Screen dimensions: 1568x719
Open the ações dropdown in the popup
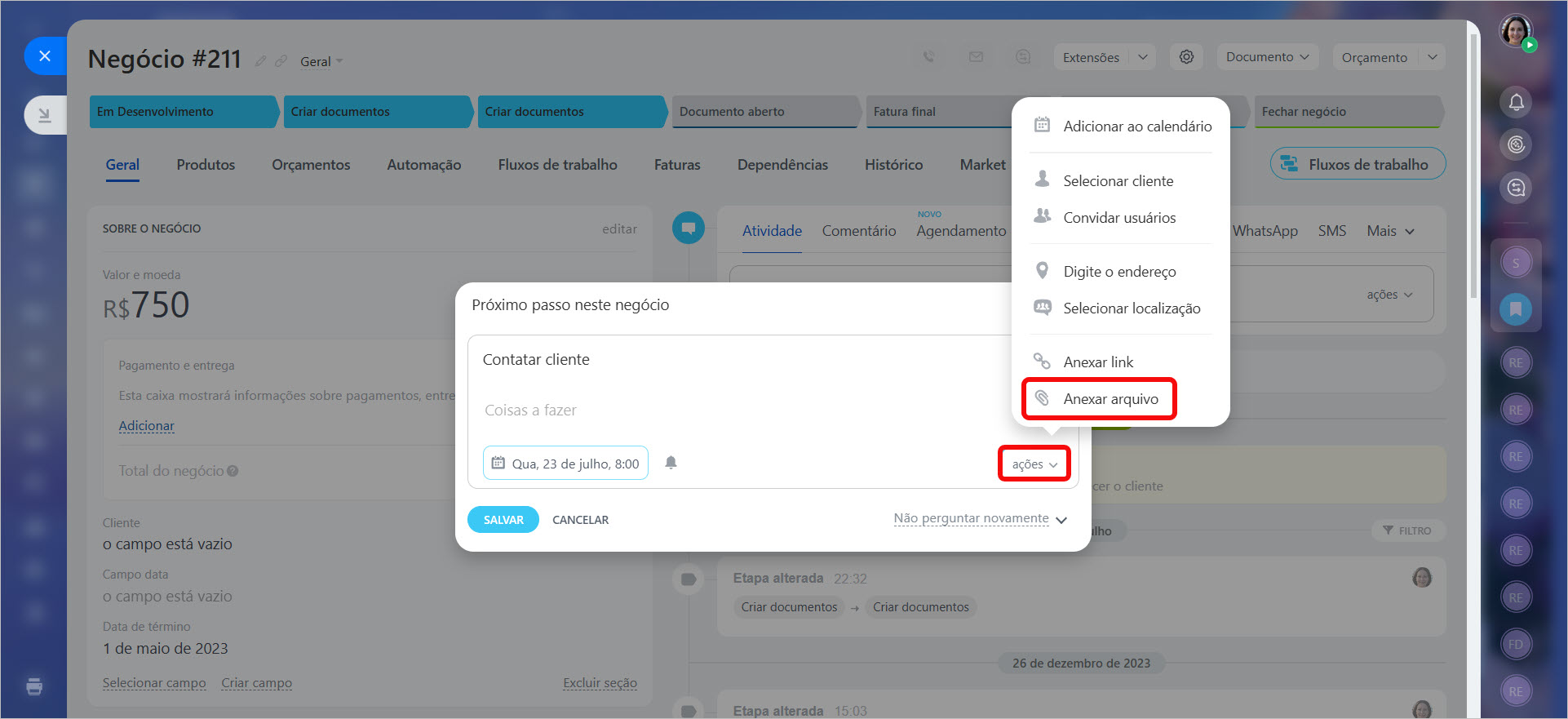pos(1034,464)
